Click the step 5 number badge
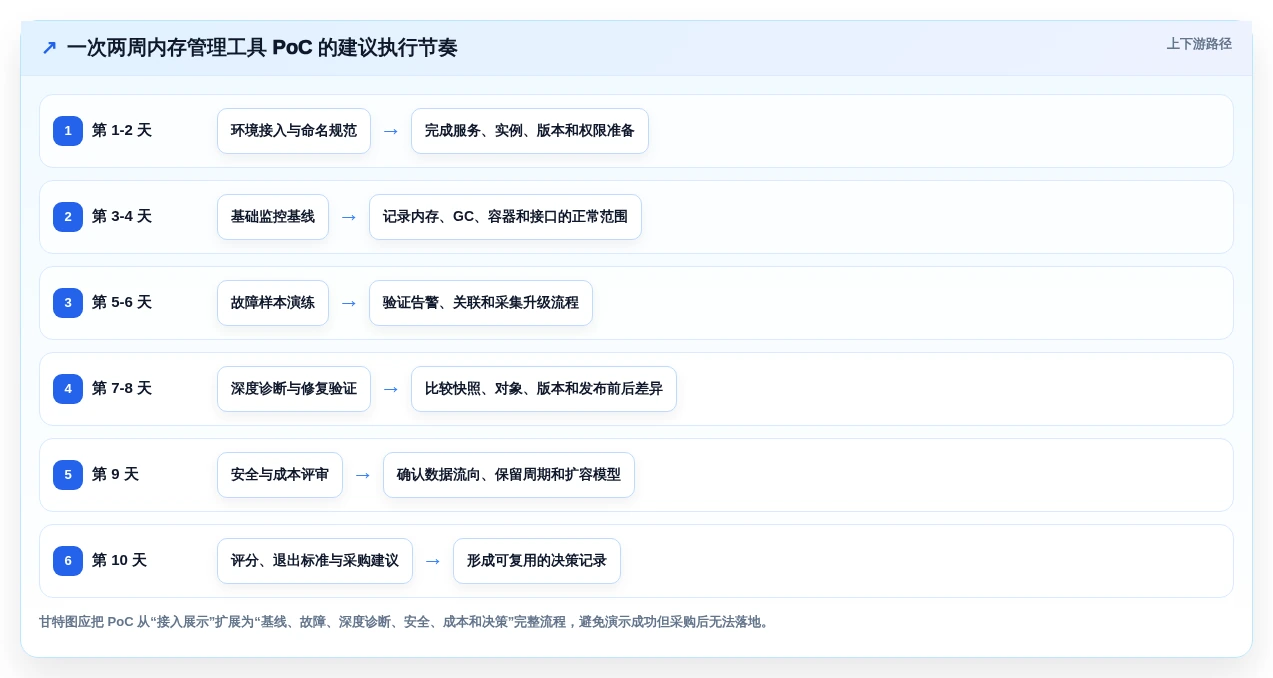 [x=68, y=475]
